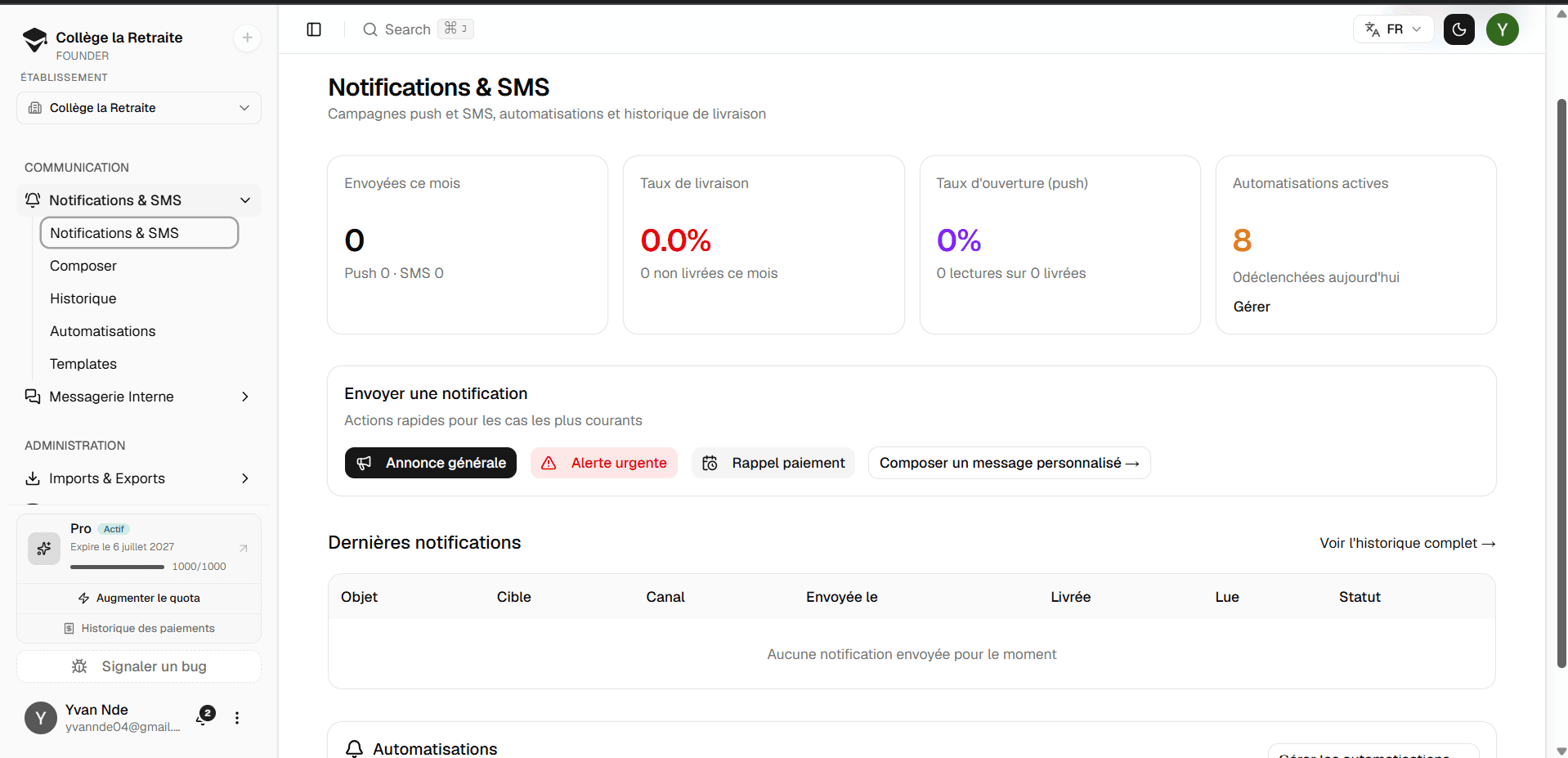Open the Pro plan external link arrow
Viewport: 1568px width, 758px height.
pos(243,548)
